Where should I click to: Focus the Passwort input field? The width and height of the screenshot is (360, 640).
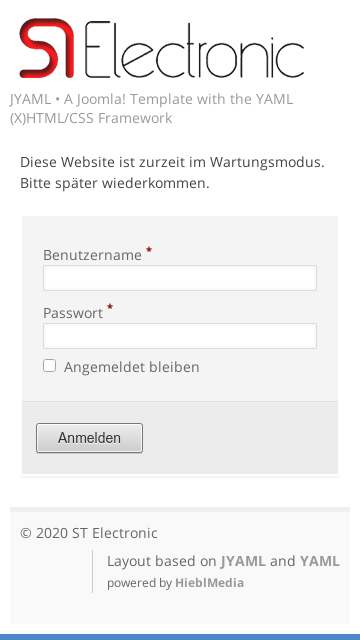click(180, 336)
